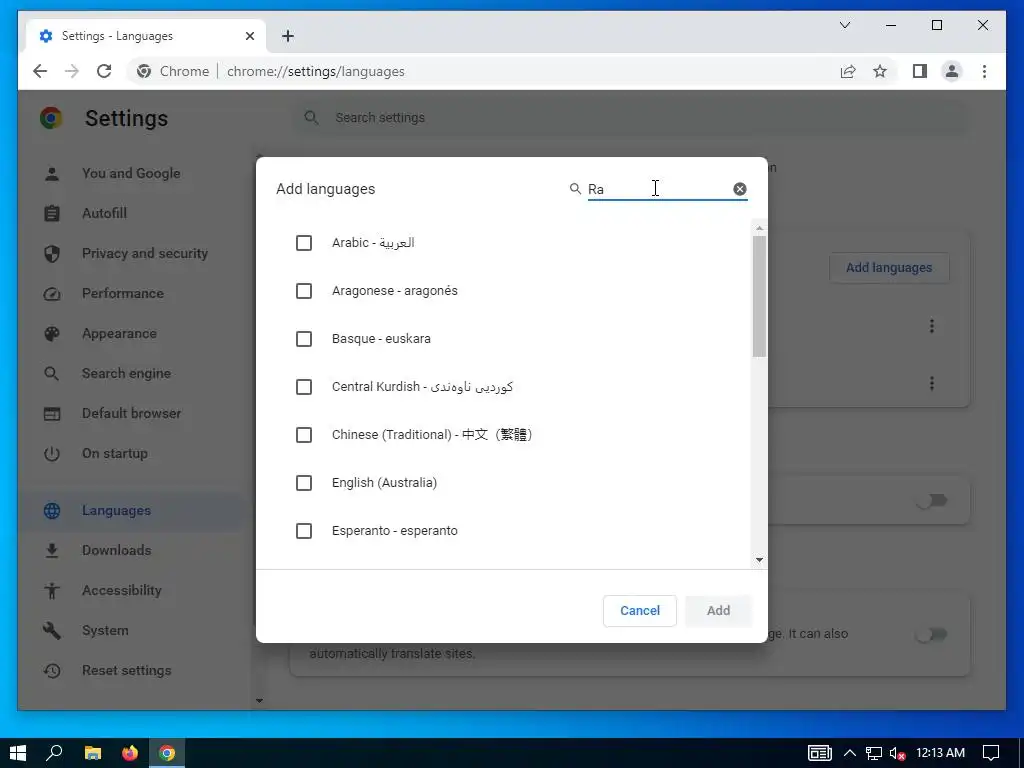Share this page icon in address bar
The height and width of the screenshot is (768, 1024).
(x=848, y=71)
